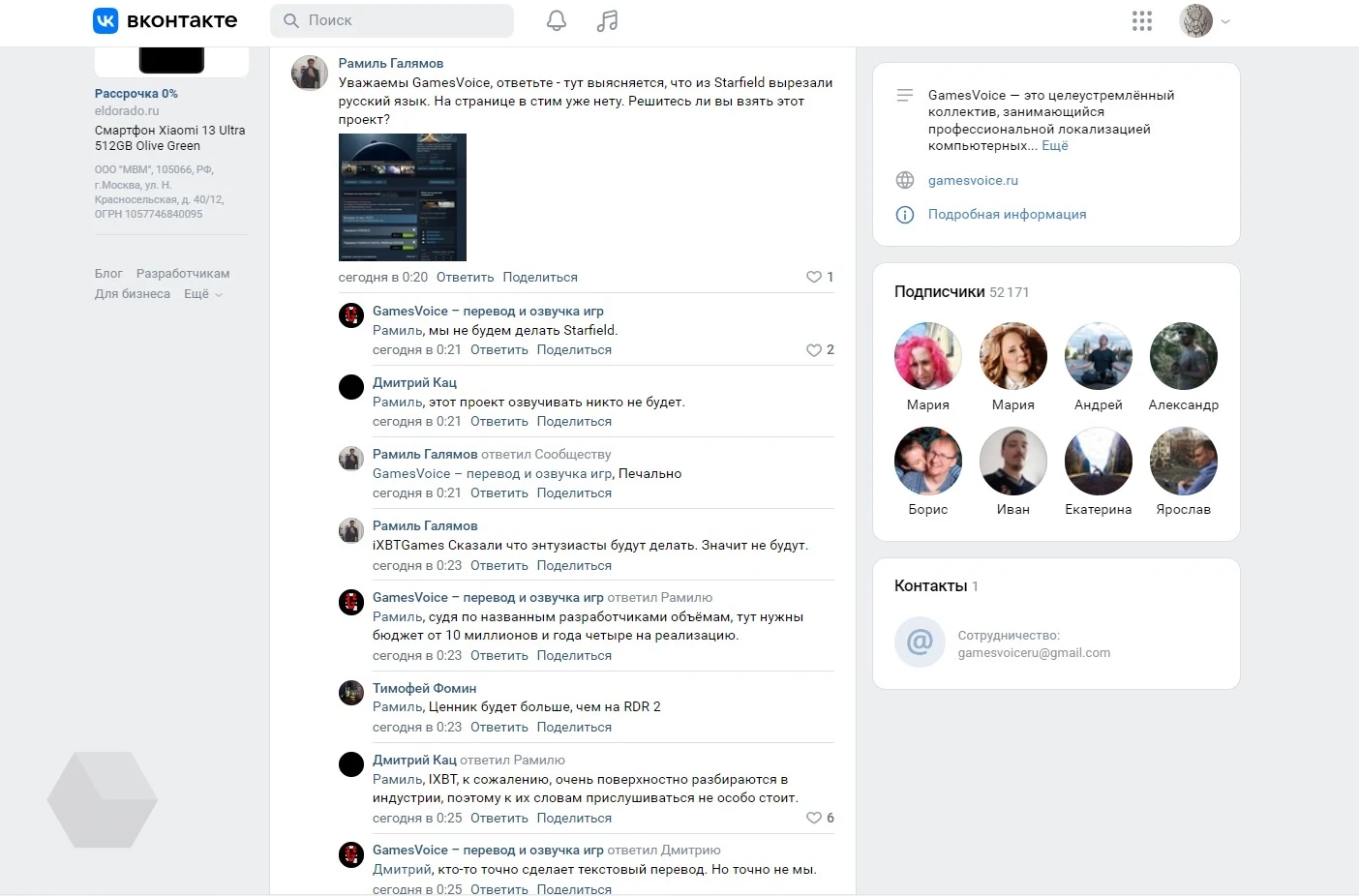Open subscriber Ярослав's avatar
Viewport: 1359px width, 896px height.
pyautogui.click(x=1184, y=461)
